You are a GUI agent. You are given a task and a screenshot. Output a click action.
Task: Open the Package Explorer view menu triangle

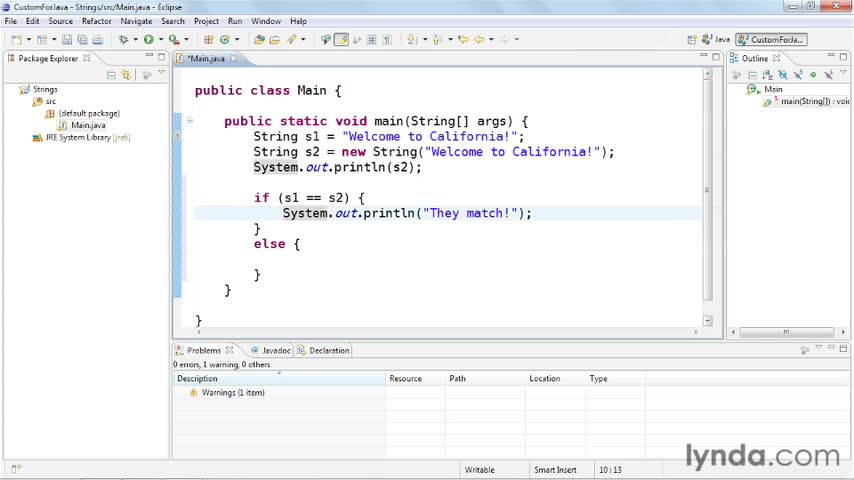pos(161,72)
